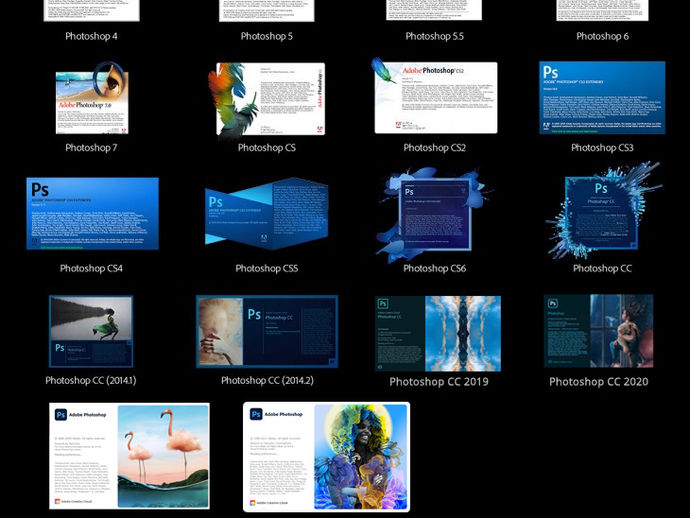690x518 pixels.
Task: Click the "Photoshop 5" caption
Action: 267,36
